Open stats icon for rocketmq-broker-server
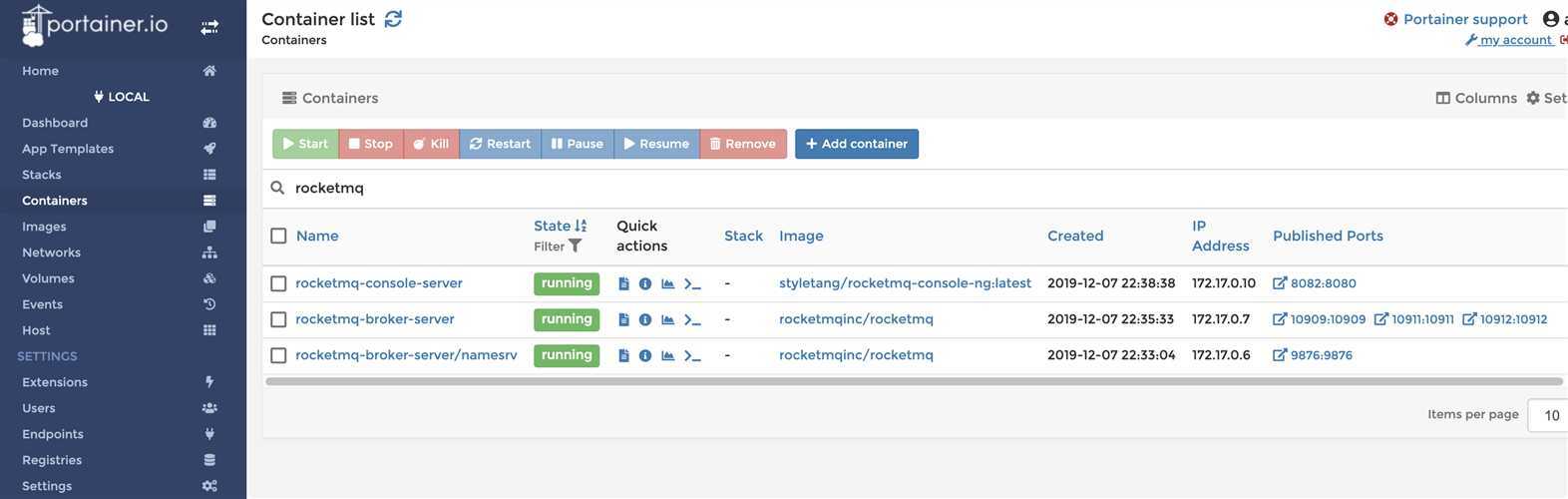This screenshot has height=499, width=1568. coord(668,319)
